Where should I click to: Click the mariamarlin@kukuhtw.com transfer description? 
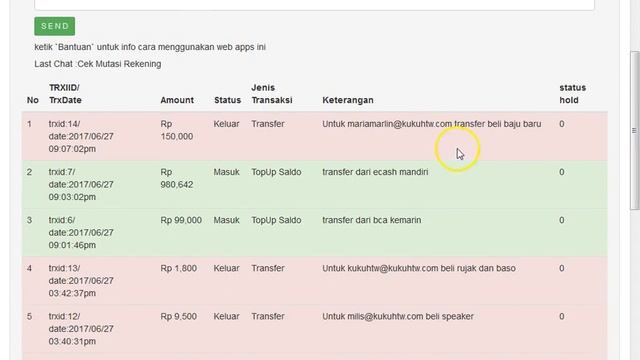click(432, 124)
